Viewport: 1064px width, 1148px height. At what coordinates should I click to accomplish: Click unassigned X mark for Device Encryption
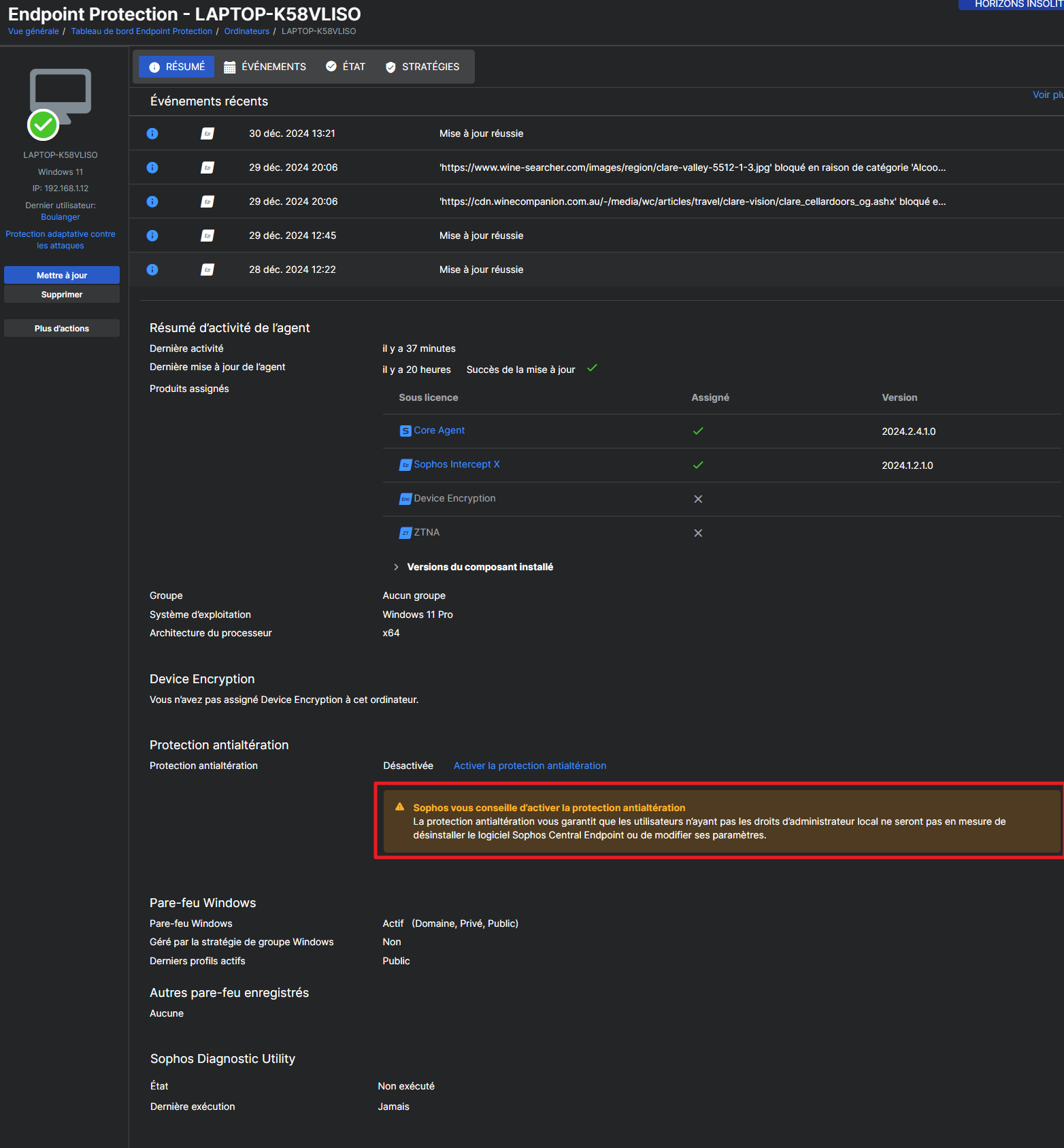(x=698, y=499)
